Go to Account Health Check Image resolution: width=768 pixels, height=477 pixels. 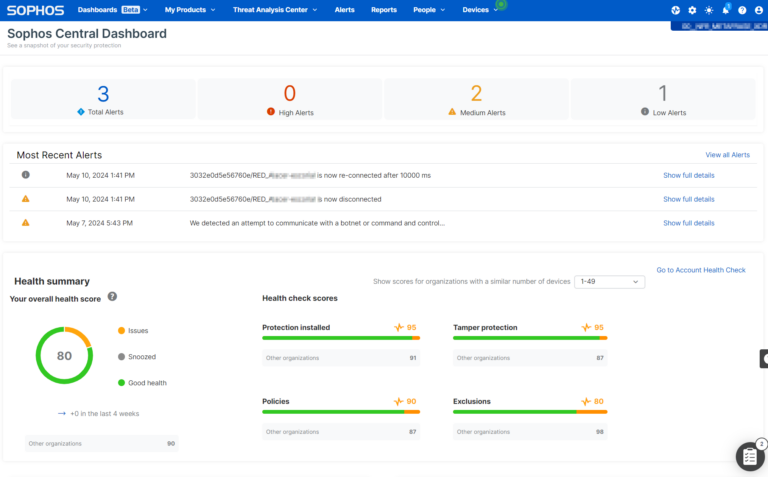(701, 270)
